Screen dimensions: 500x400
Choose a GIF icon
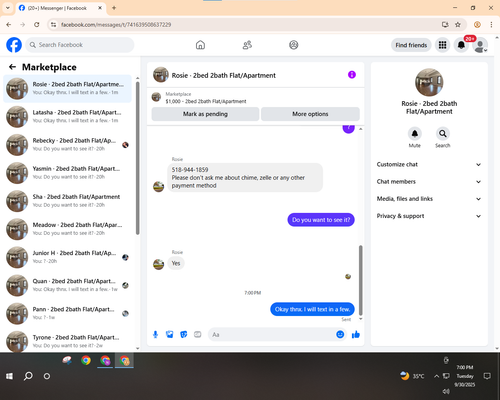tap(198, 334)
